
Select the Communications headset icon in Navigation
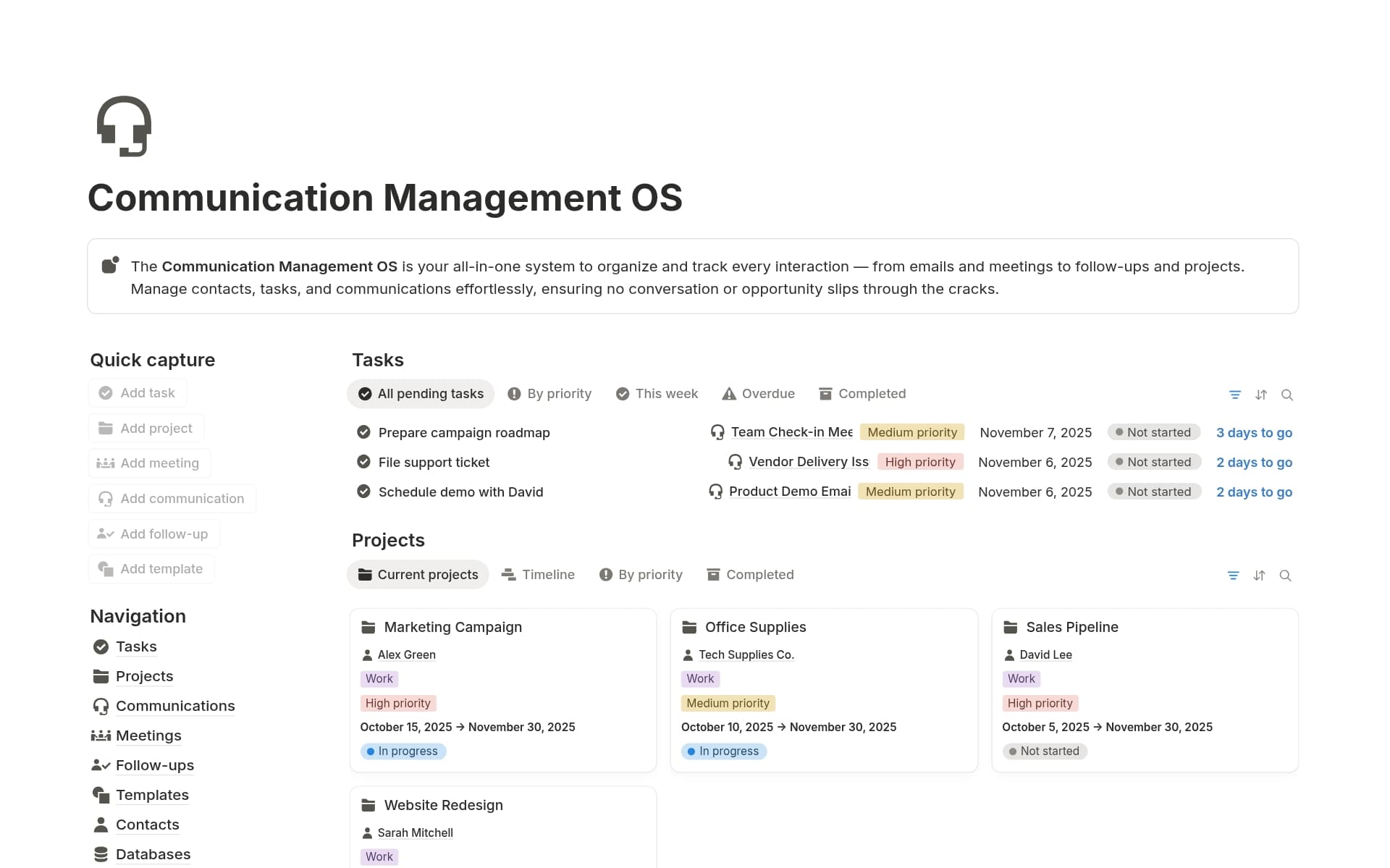point(101,706)
